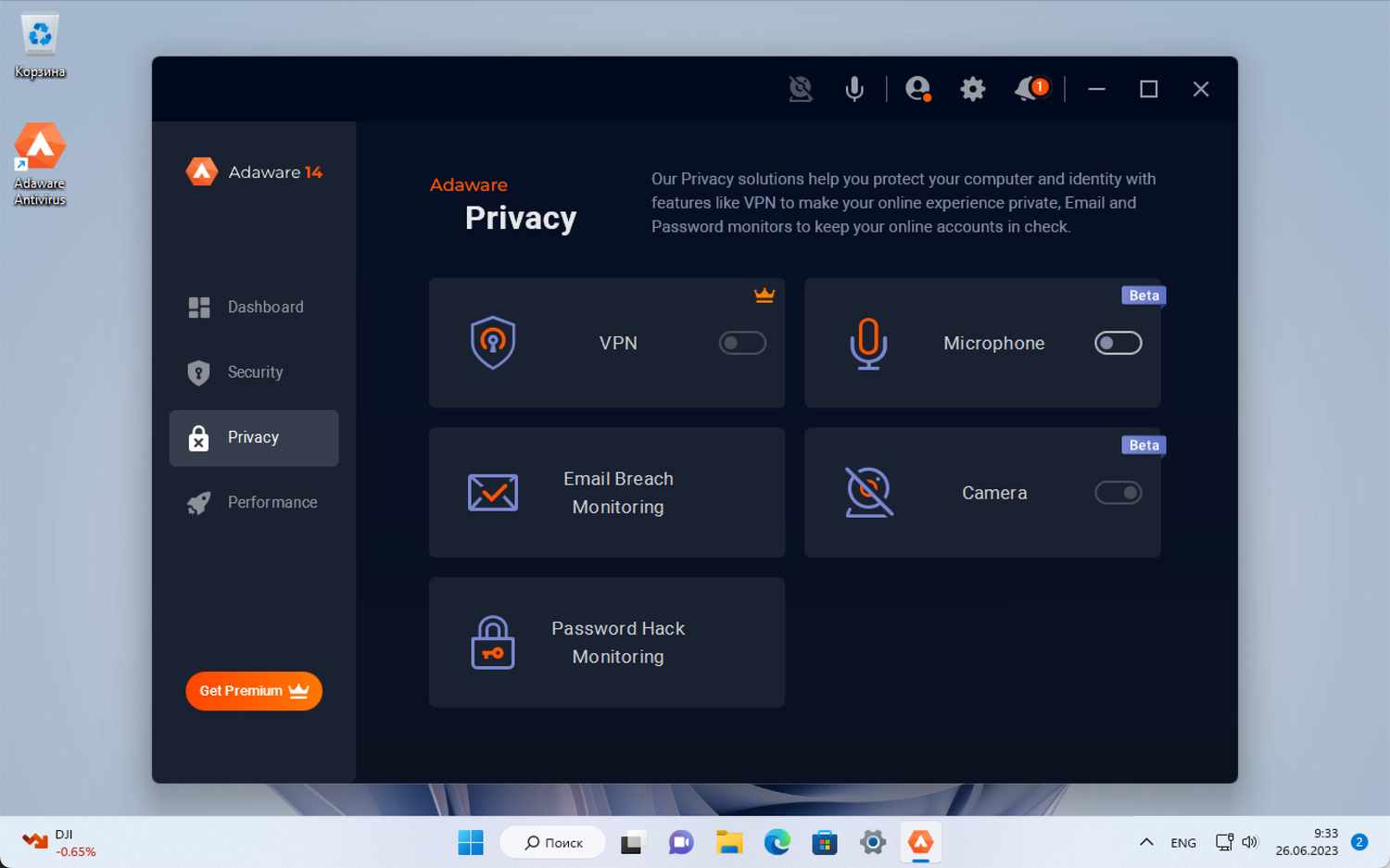Select the Privacy section
This screenshot has width=1390, height=868.
[254, 438]
